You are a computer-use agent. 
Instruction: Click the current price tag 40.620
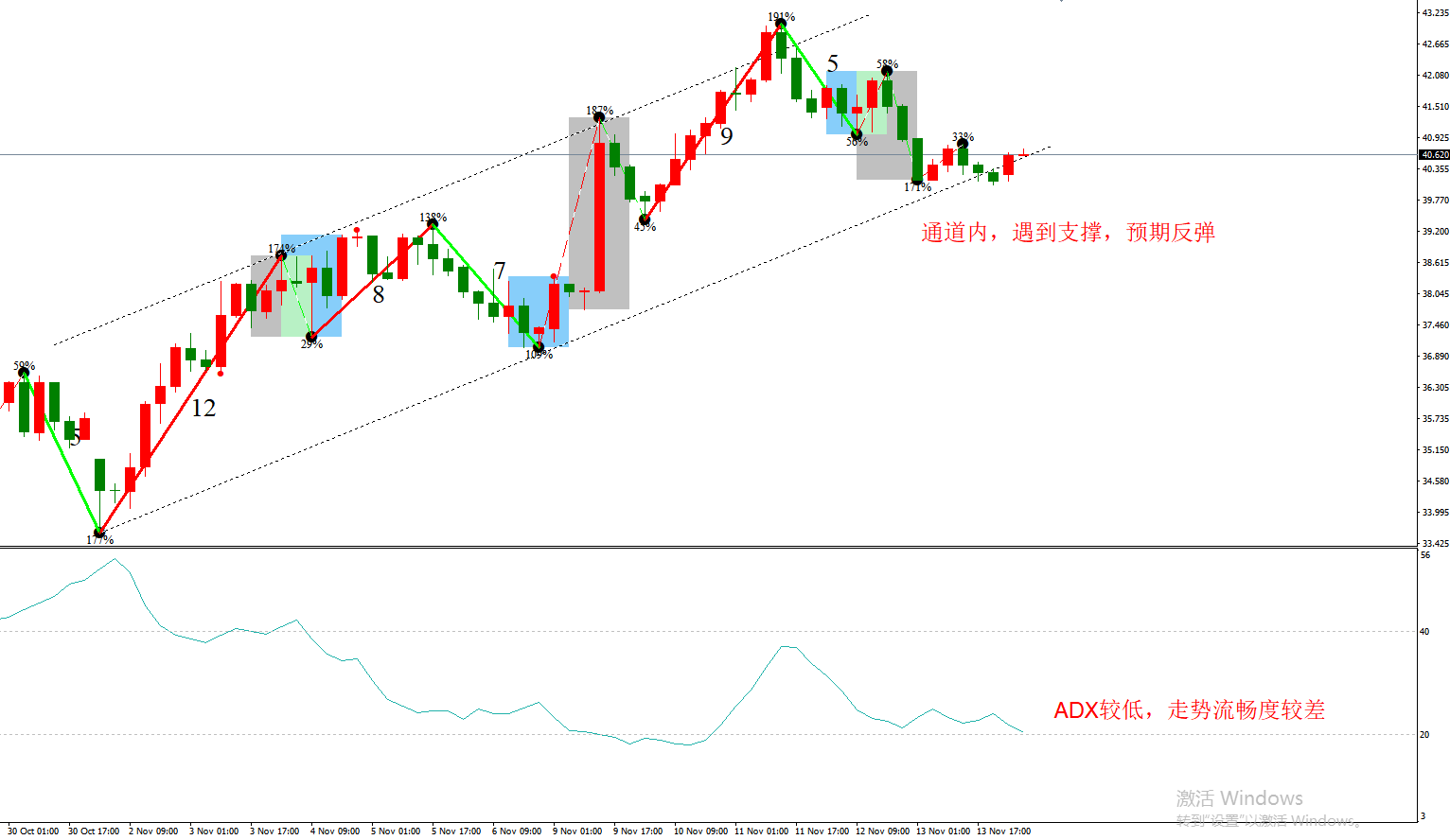(1434, 154)
